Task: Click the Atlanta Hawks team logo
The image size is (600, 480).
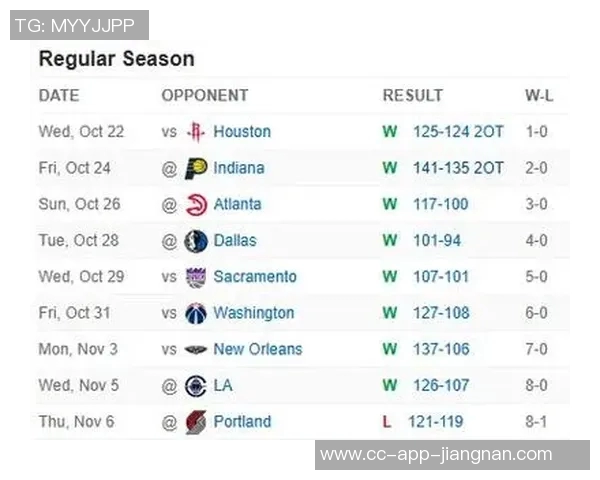Action: pyautogui.click(x=196, y=204)
